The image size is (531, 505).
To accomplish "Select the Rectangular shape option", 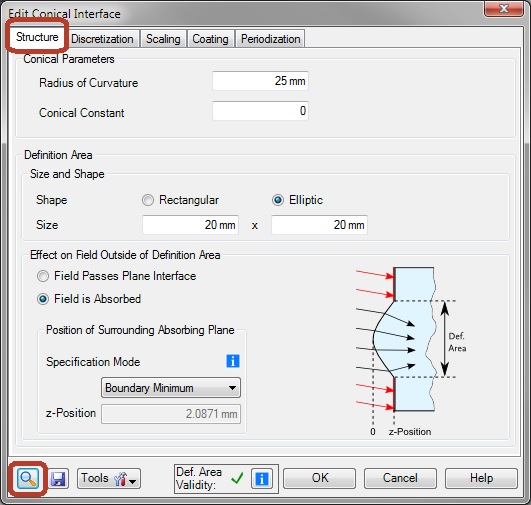I will click(x=147, y=200).
